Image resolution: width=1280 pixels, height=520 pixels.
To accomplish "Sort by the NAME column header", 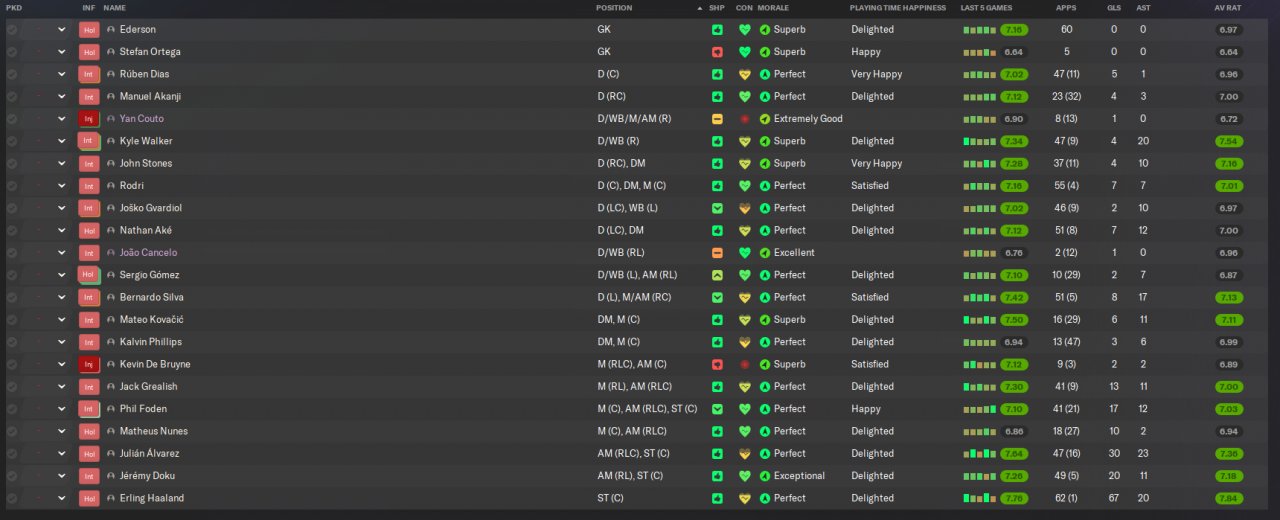I will (x=115, y=8).
